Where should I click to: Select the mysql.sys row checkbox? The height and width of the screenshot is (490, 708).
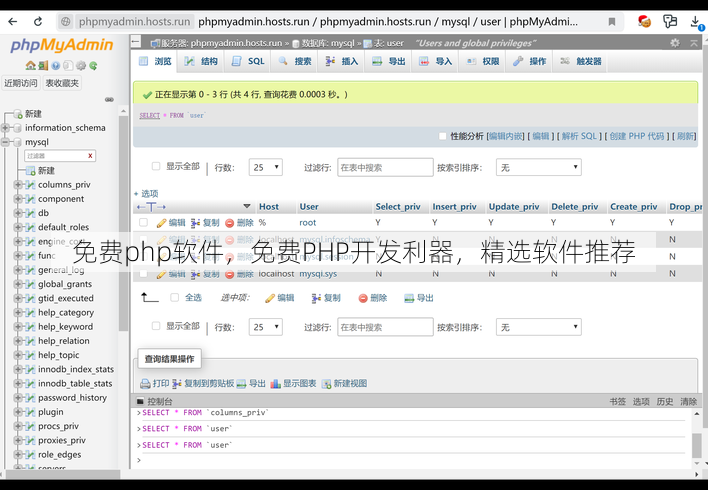pos(143,274)
